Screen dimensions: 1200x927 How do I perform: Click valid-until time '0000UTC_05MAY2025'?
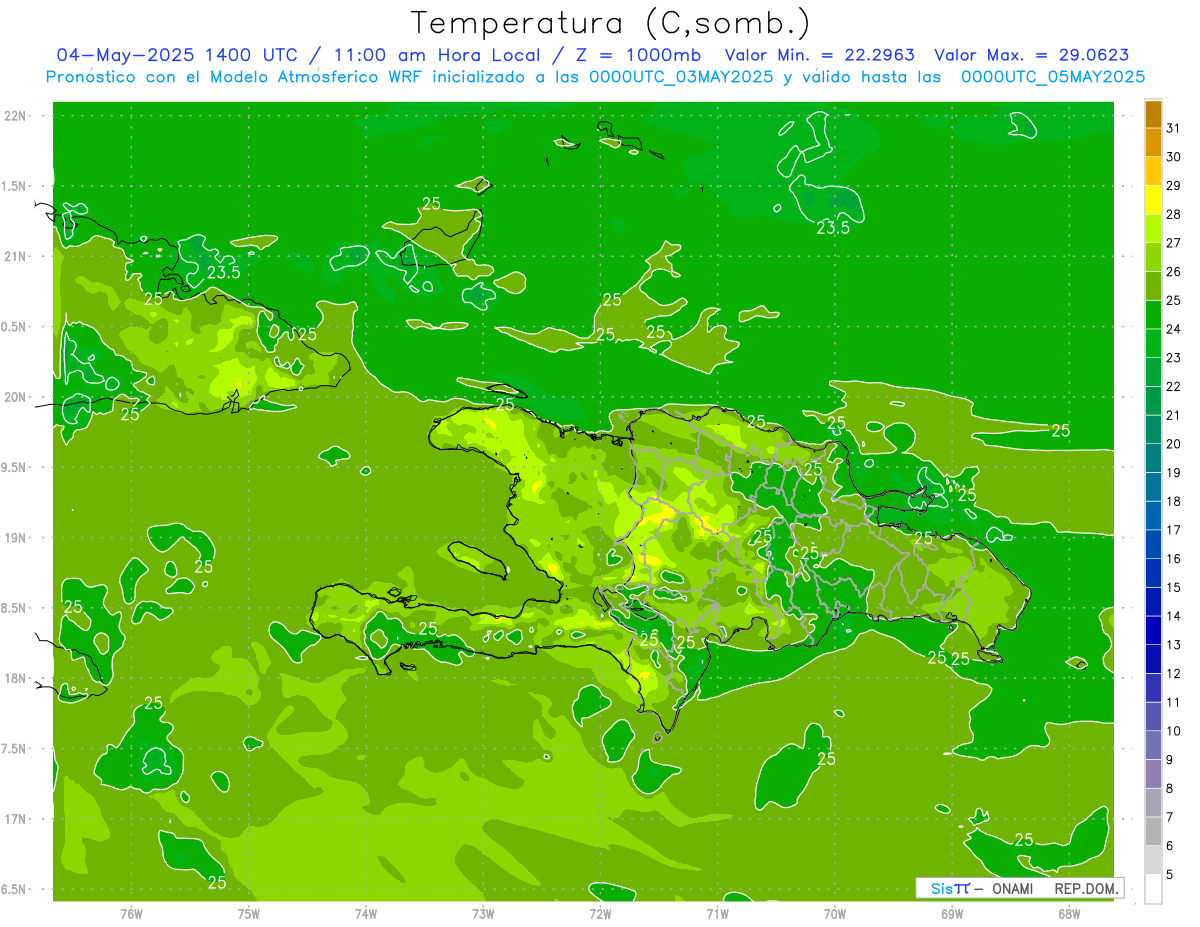click(1052, 77)
